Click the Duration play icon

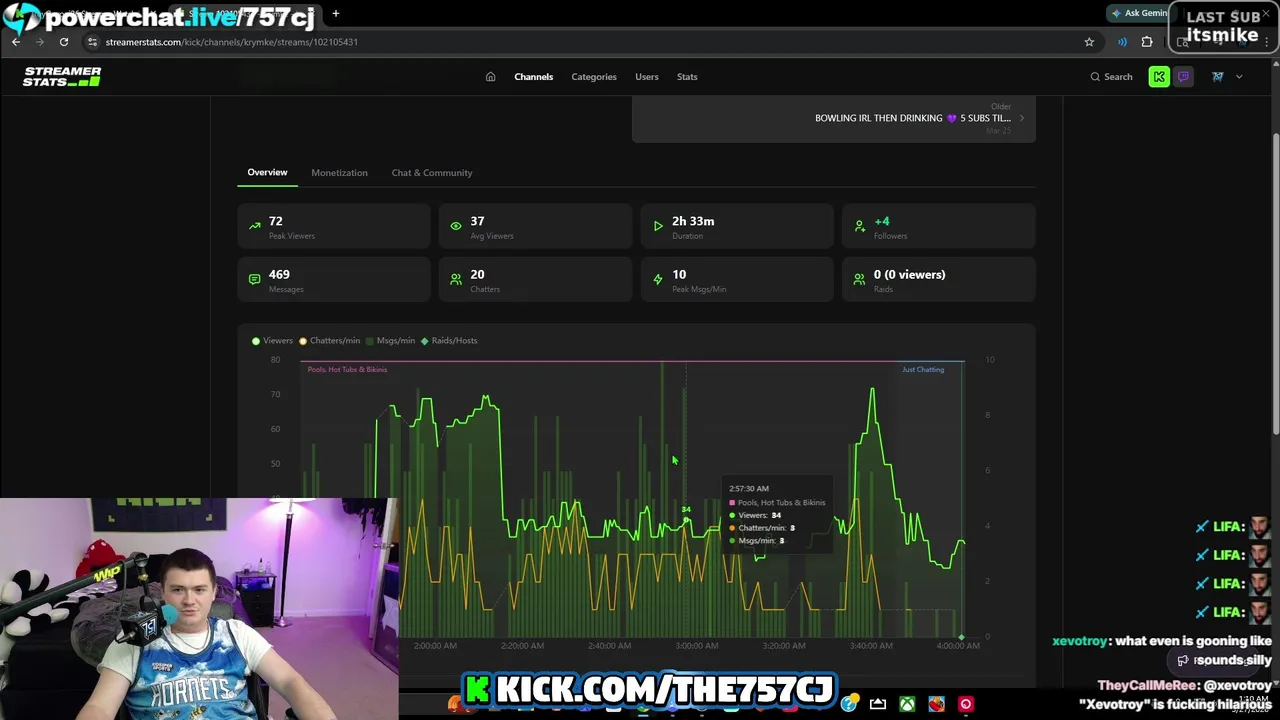tap(657, 226)
